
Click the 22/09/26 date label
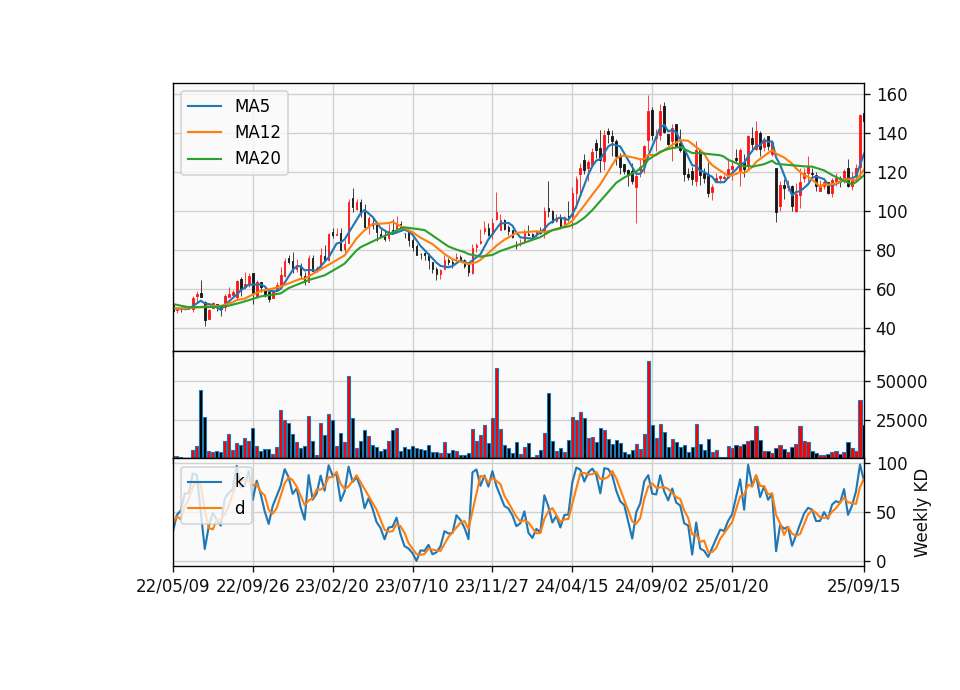tap(253, 586)
